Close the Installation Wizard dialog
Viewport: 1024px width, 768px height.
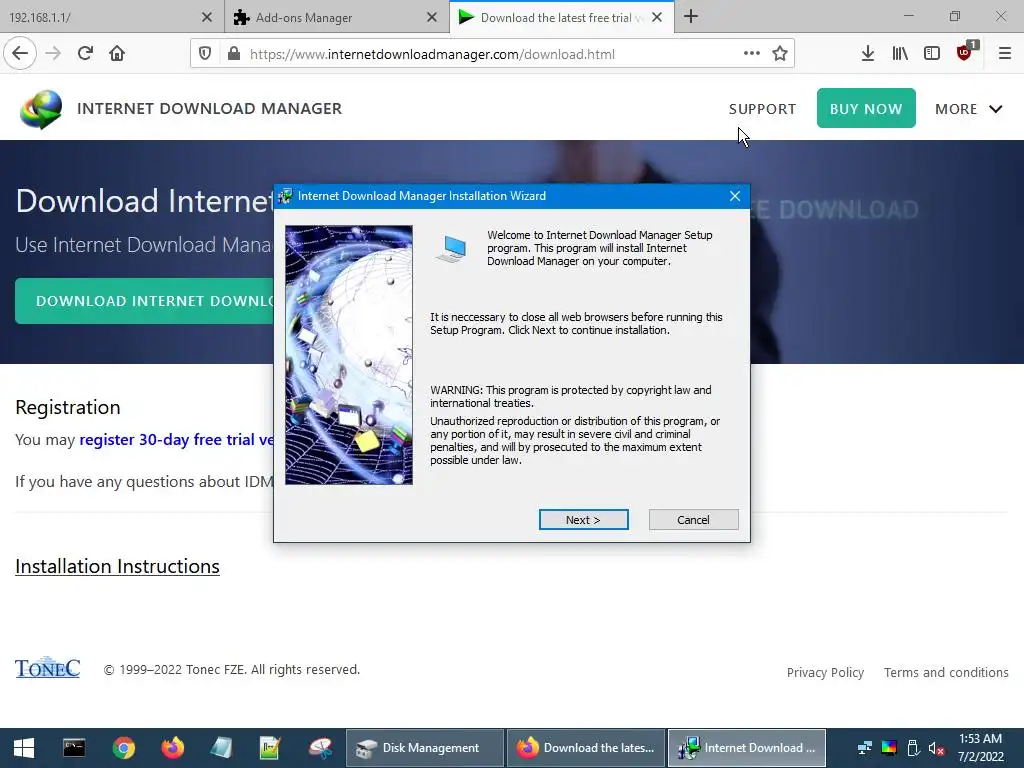click(735, 196)
